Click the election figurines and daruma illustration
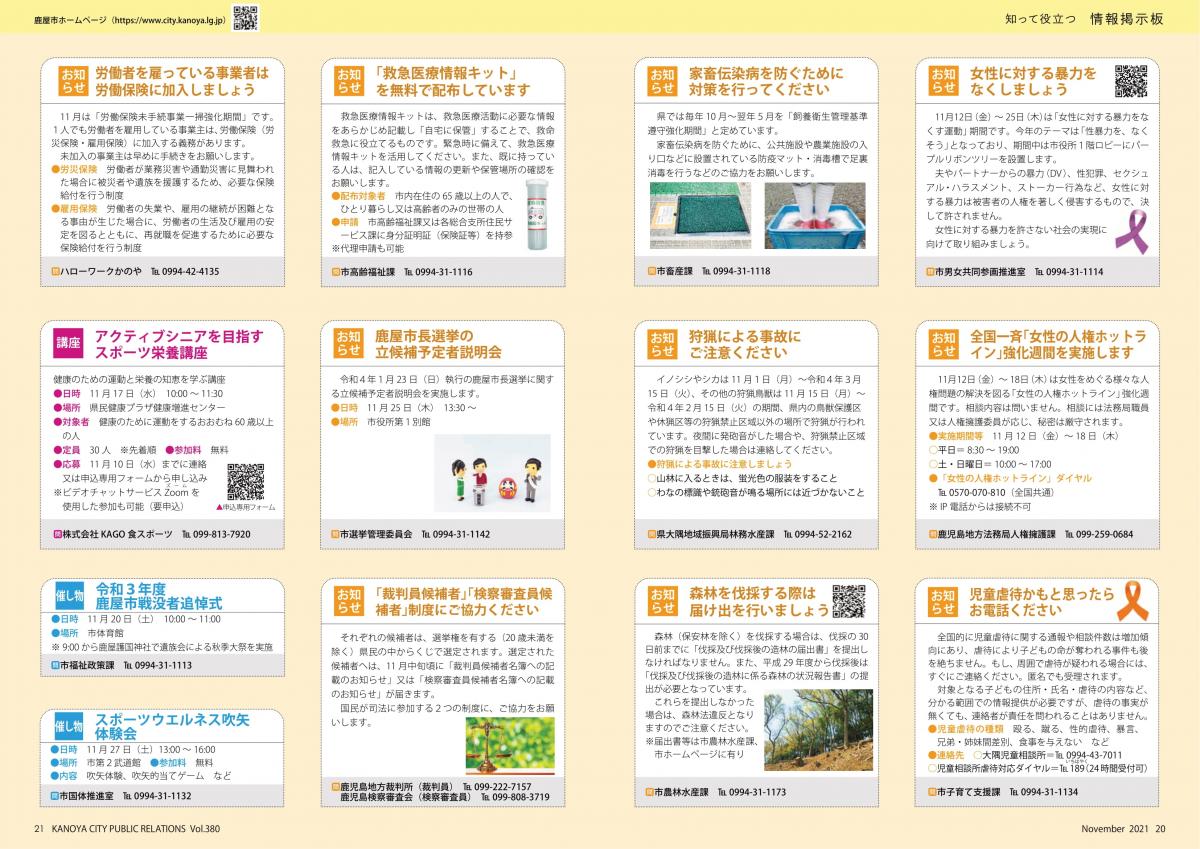This screenshot has height=849, width=1200. click(x=489, y=476)
